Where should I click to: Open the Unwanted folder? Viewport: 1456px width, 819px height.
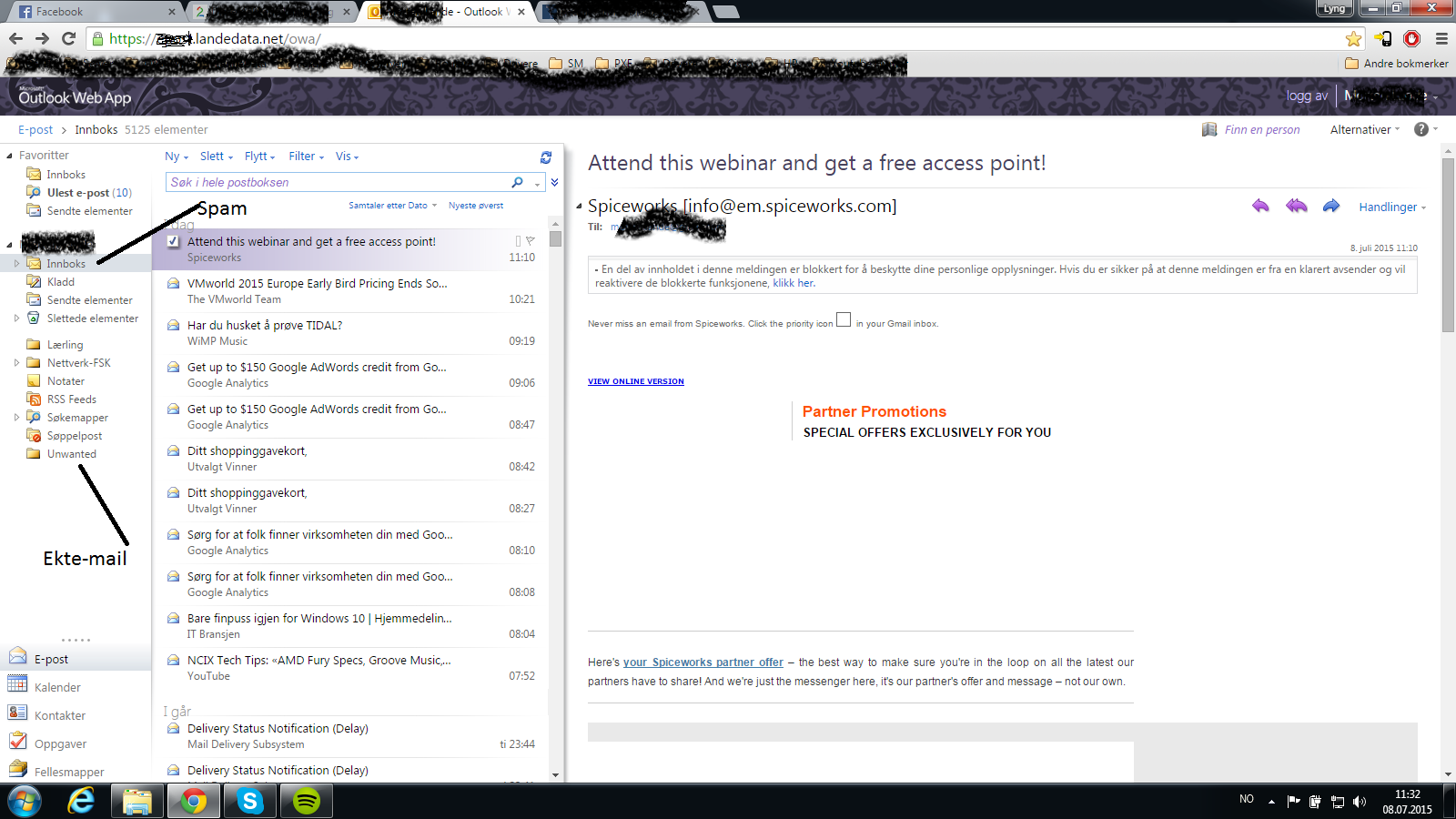[71, 454]
